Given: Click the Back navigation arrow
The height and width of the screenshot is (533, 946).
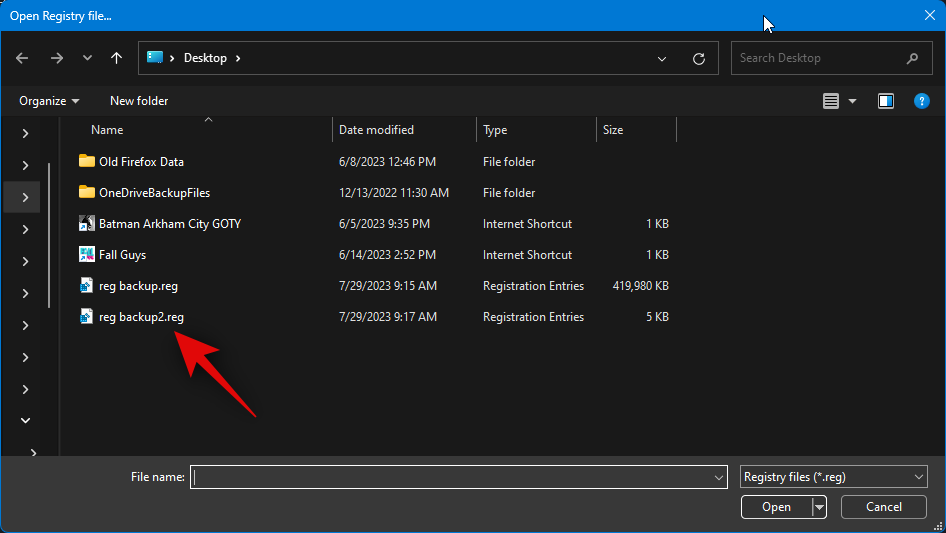Looking at the screenshot, I should coord(23,58).
